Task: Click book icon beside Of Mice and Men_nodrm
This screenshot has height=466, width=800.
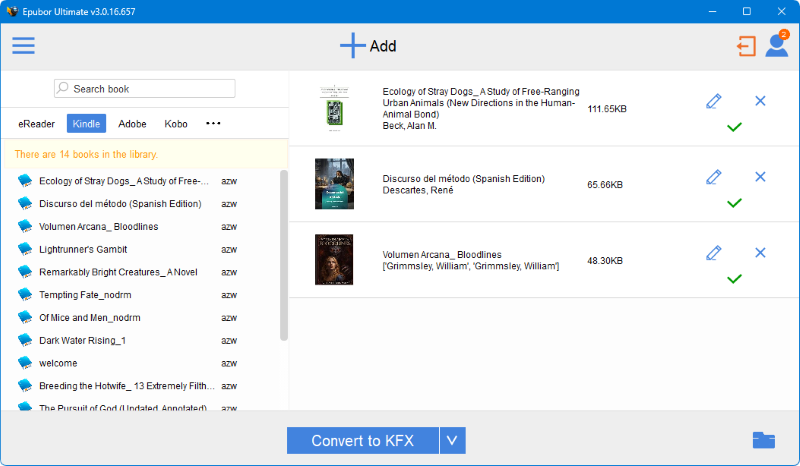Action: pyautogui.click(x=25, y=317)
